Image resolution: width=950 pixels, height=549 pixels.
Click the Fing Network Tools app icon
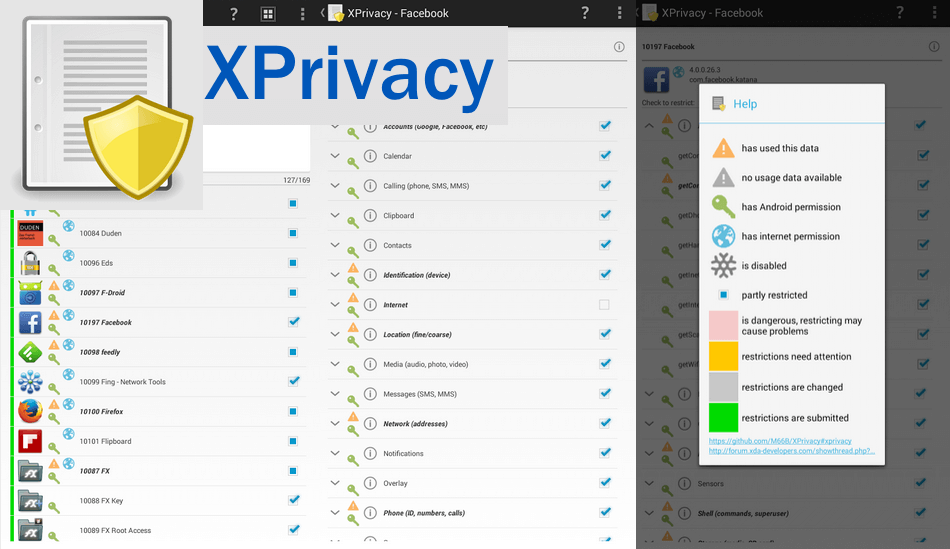(30, 382)
